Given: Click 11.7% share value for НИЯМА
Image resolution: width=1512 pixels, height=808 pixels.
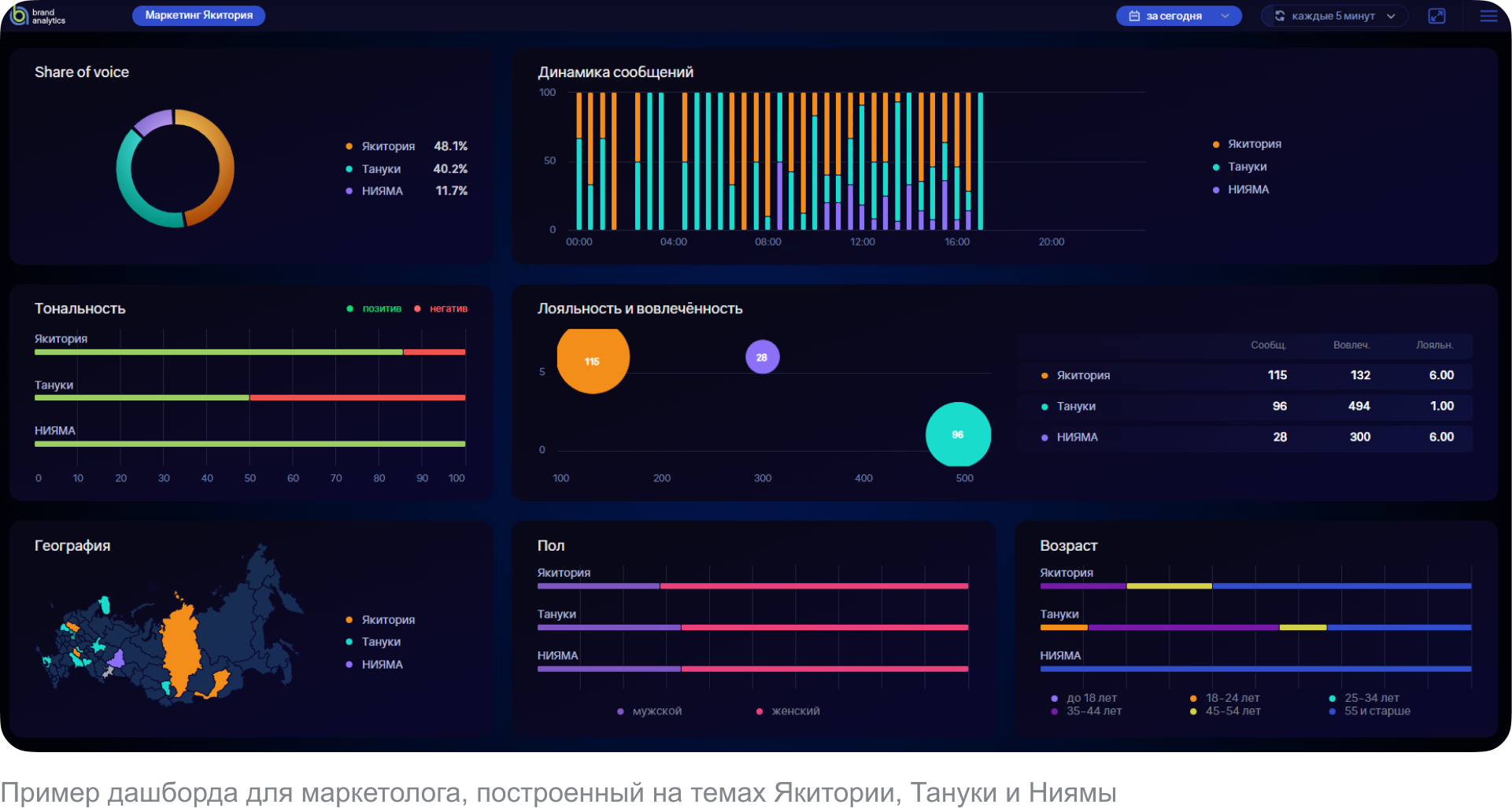Looking at the screenshot, I should (452, 191).
